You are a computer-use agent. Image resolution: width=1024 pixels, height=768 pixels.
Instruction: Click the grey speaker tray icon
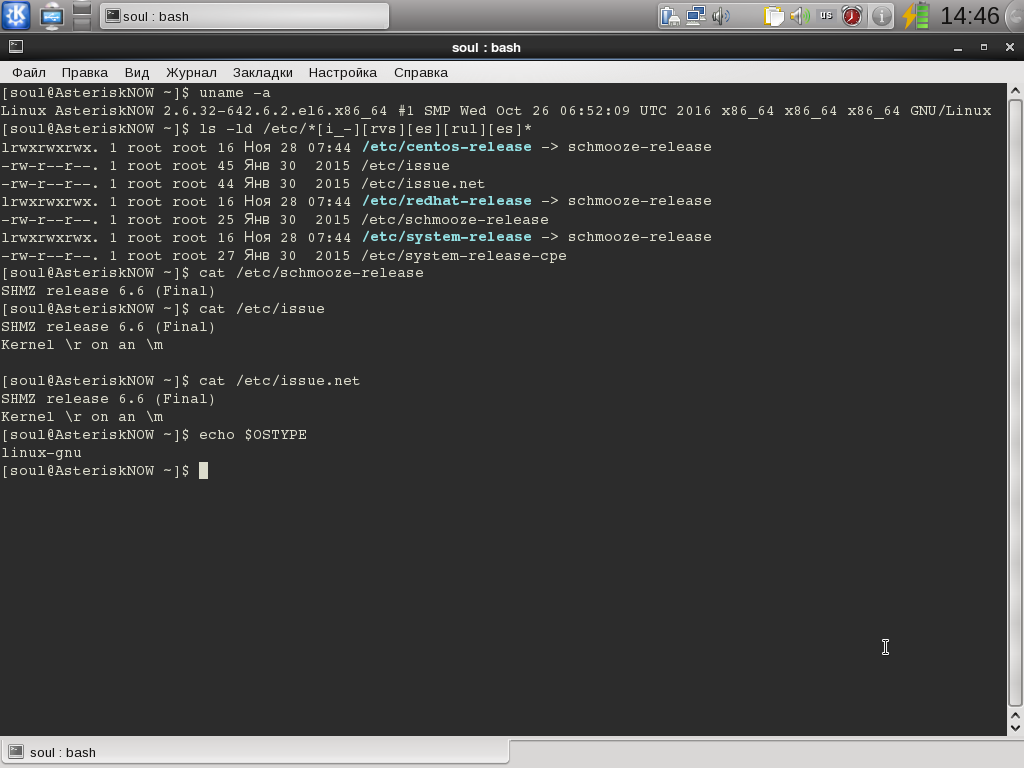[720, 16]
